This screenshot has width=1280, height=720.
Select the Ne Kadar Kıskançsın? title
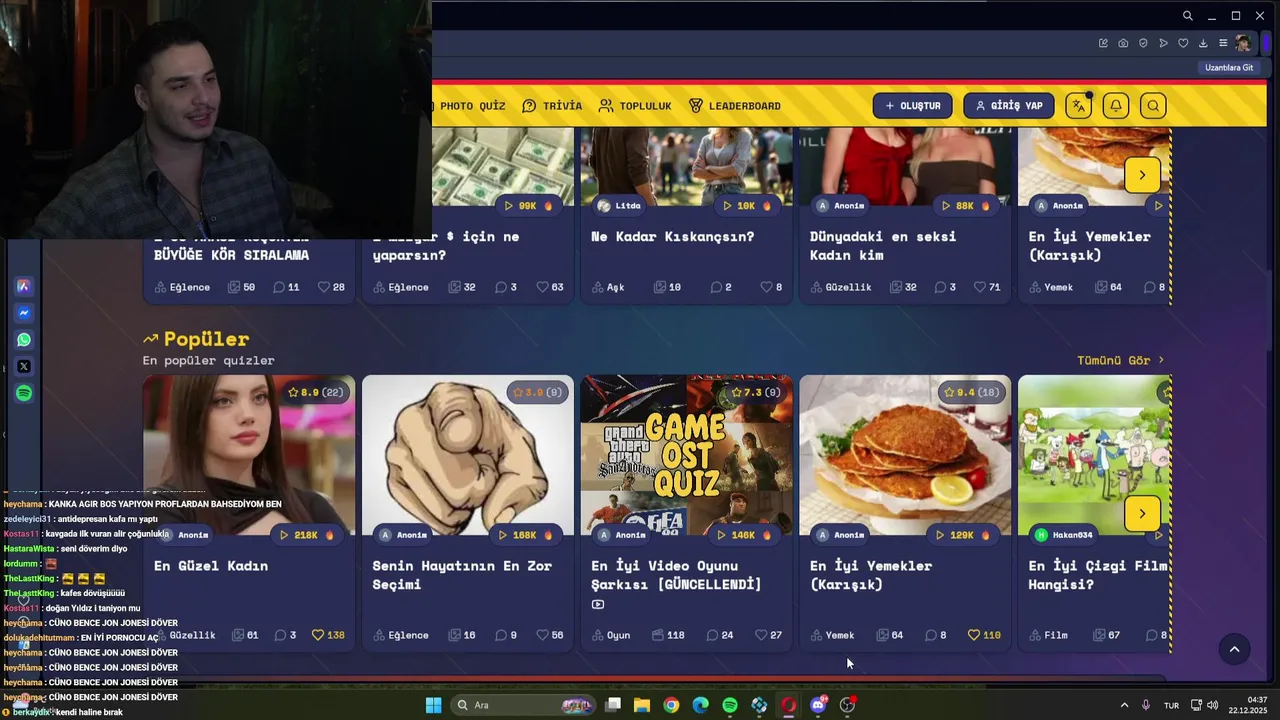coord(673,237)
